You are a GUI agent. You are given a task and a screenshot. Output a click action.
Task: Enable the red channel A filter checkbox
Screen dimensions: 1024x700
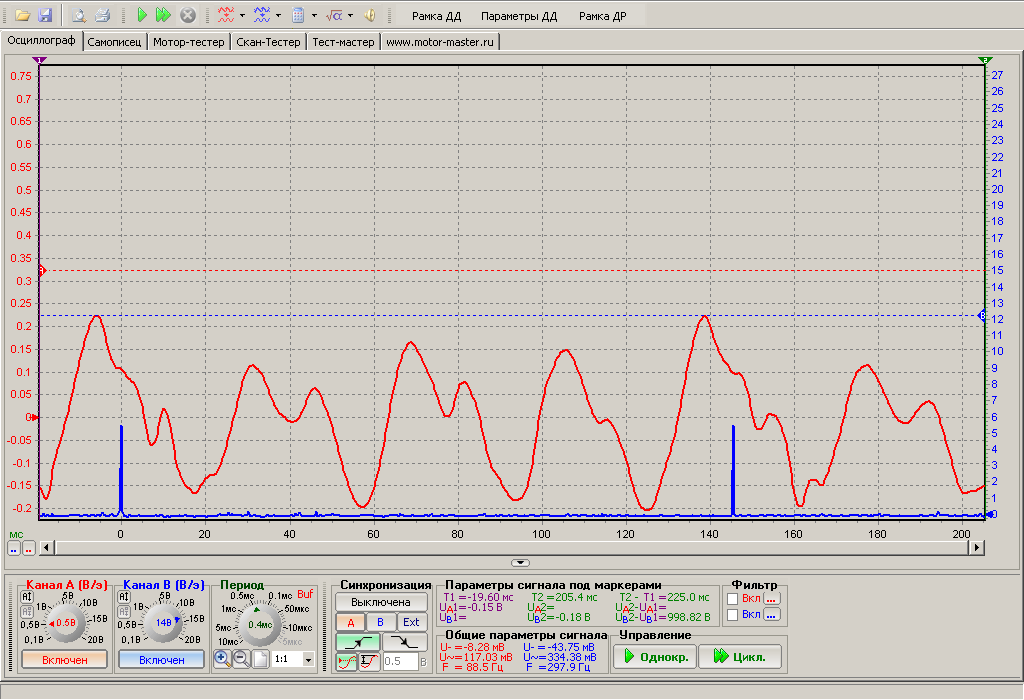[x=733, y=599]
